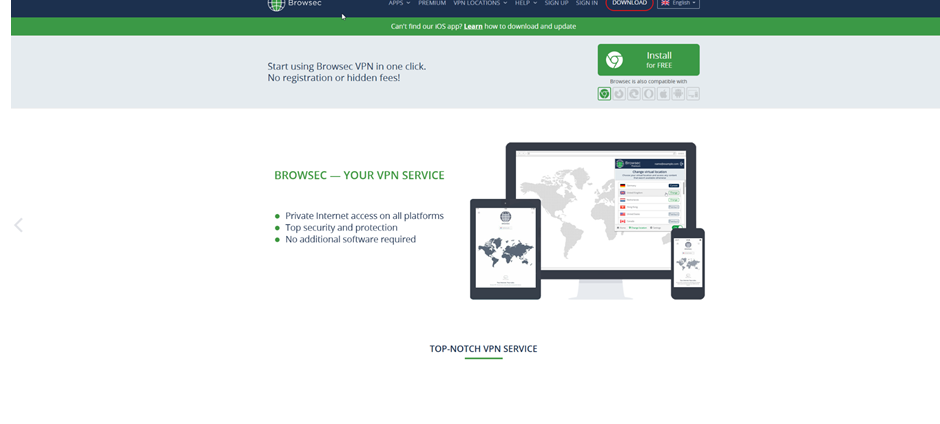Follow the Learn link in green banner
Image resolution: width=940 pixels, height=424 pixels.
point(473,26)
